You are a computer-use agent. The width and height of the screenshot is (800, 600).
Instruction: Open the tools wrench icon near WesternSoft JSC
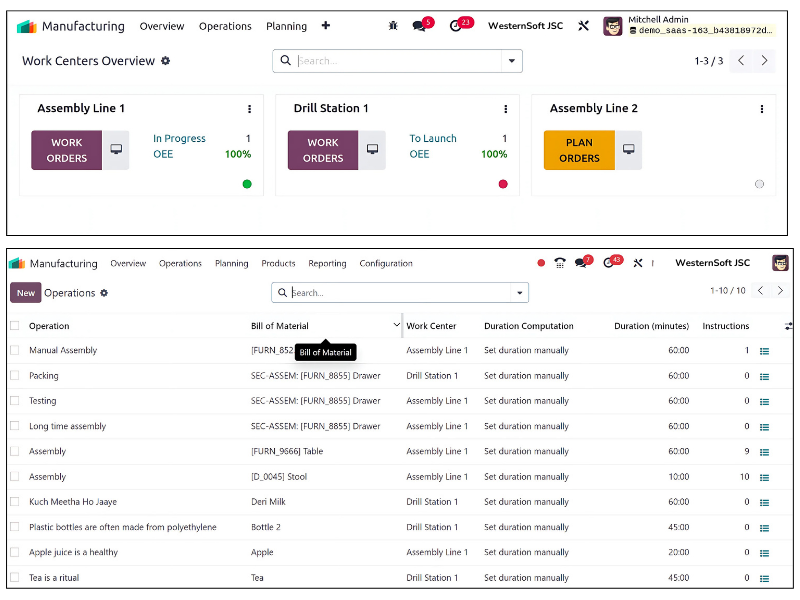coord(583,26)
